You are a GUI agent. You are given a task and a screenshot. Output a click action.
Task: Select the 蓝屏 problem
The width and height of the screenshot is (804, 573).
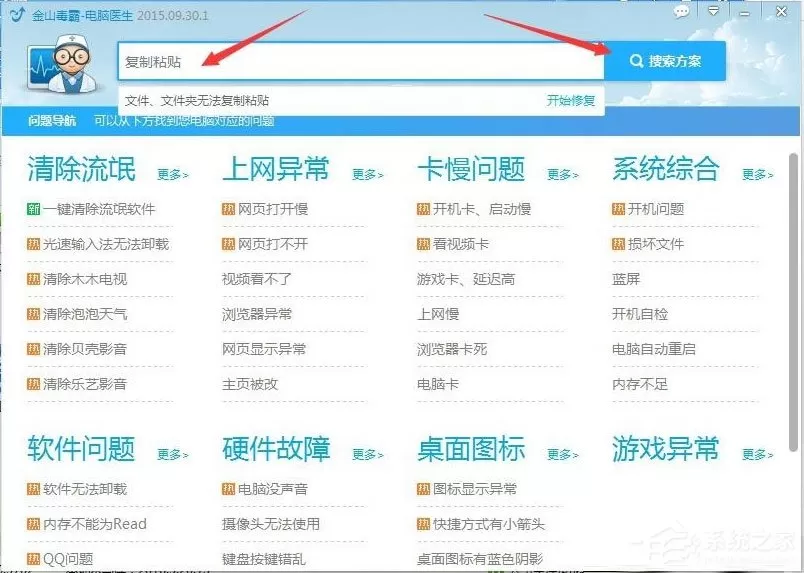coord(626,279)
